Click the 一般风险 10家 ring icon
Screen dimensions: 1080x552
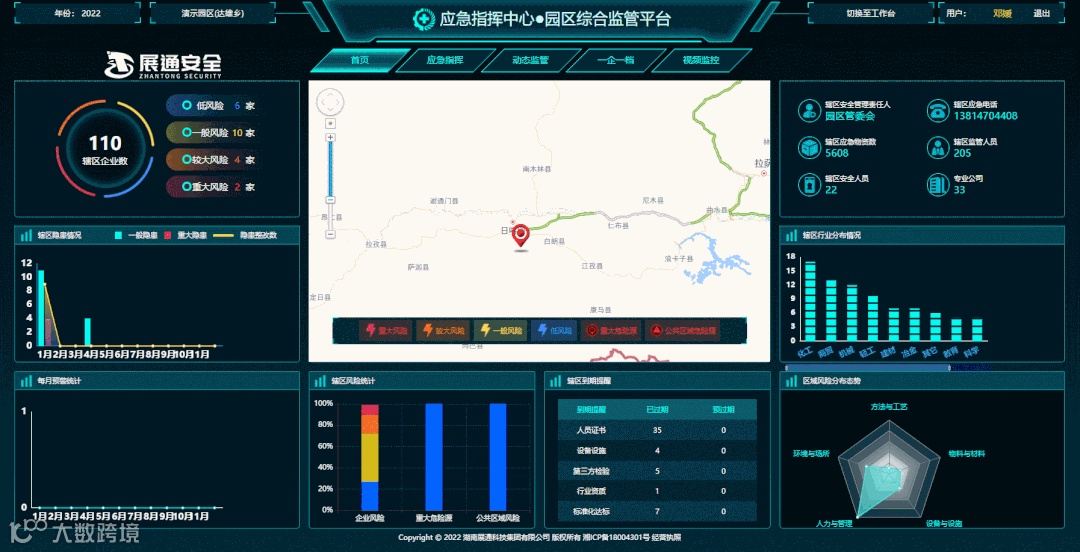(186, 132)
